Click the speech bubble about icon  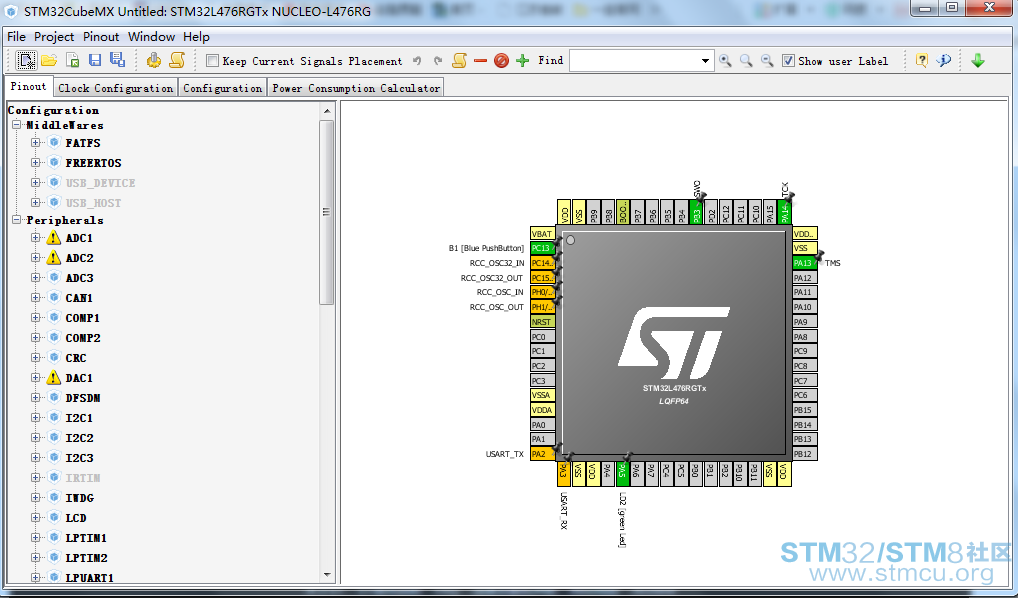(x=945, y=60)
